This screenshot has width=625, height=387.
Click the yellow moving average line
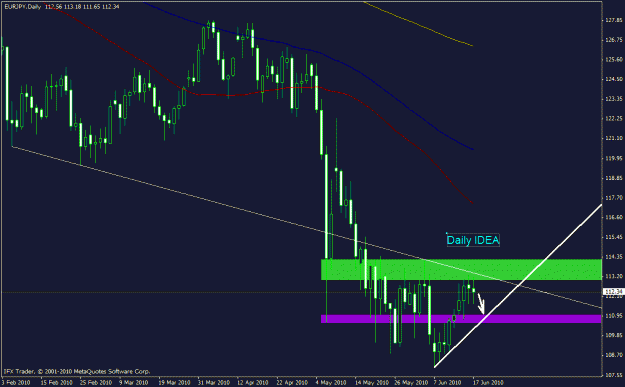(419, 25)
